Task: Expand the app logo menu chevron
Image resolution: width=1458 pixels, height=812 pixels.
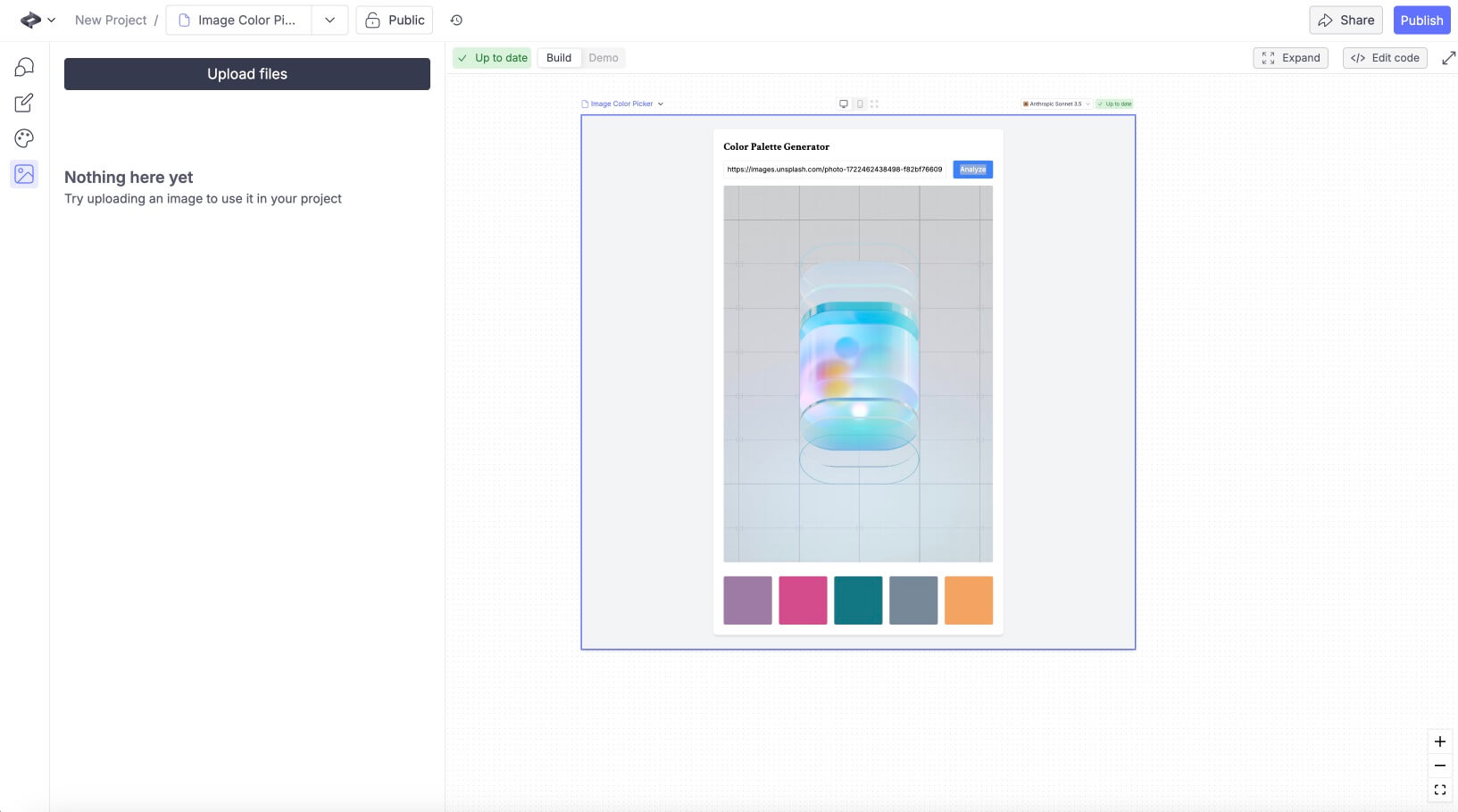Action: (51, 21)
